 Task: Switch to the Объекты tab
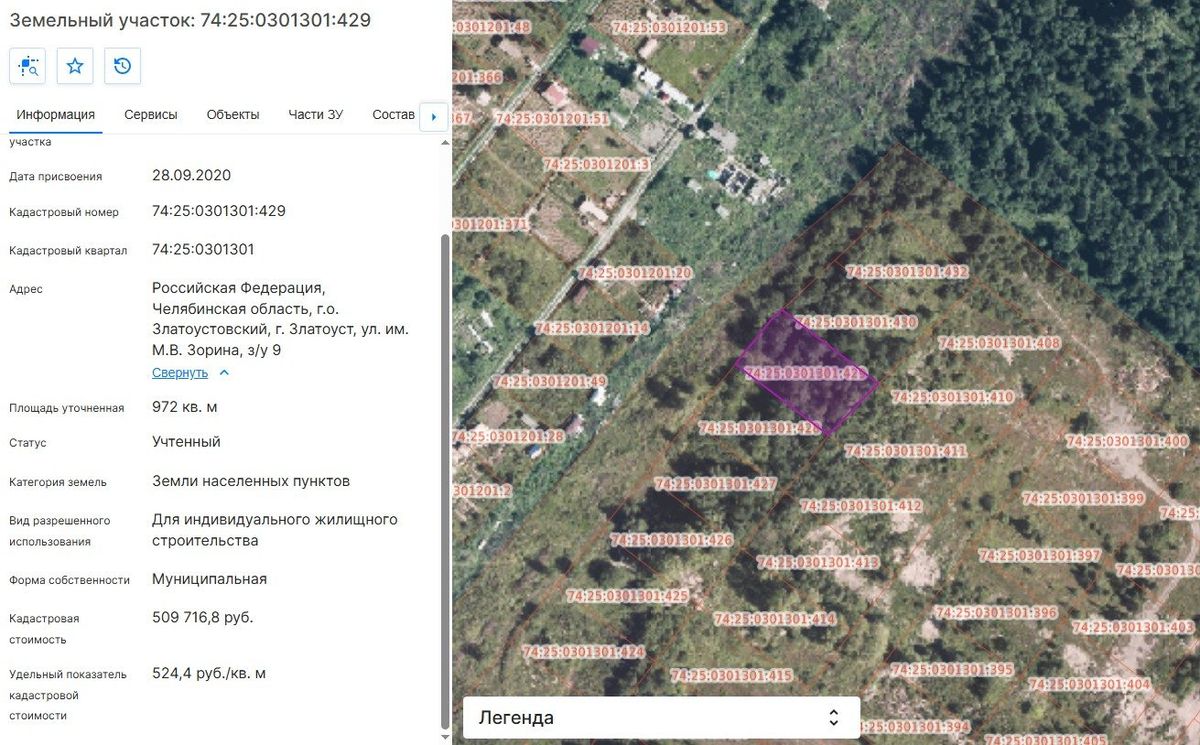(233, 115)
